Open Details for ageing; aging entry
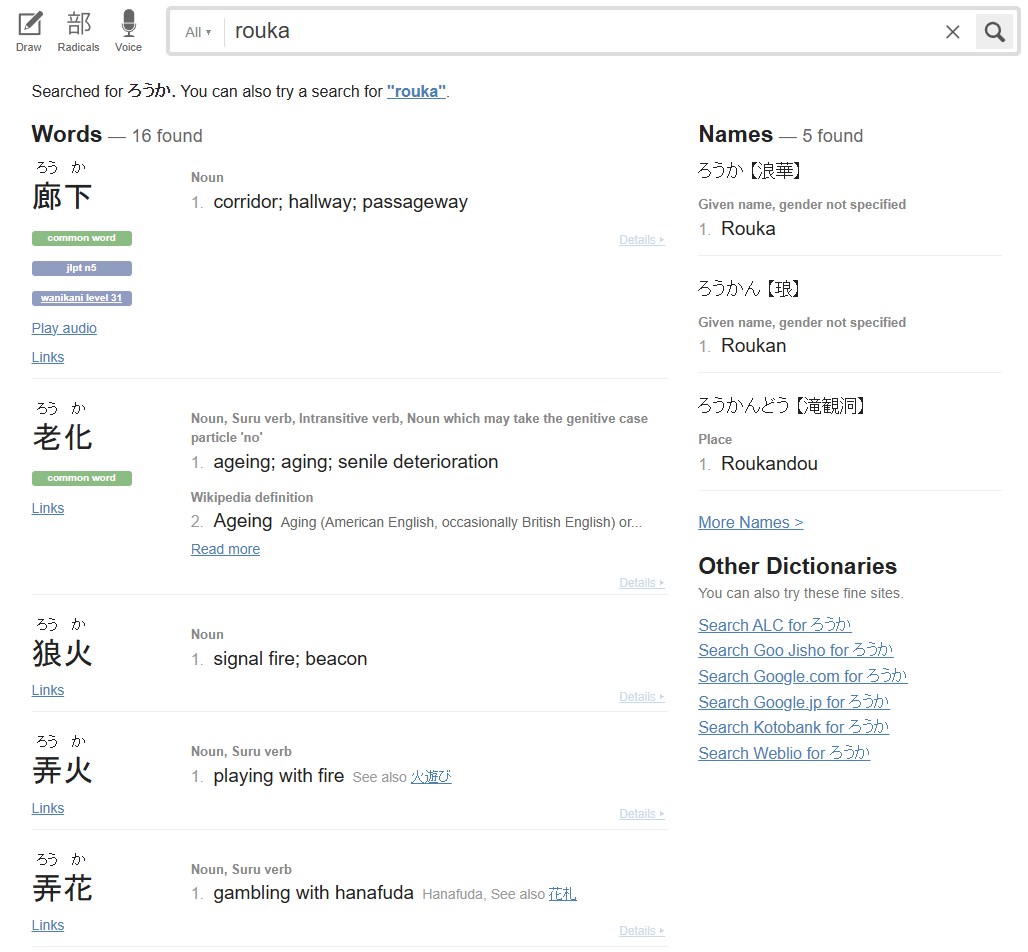The width and height of the screenshot is (1028, 952). pos(641,583)
